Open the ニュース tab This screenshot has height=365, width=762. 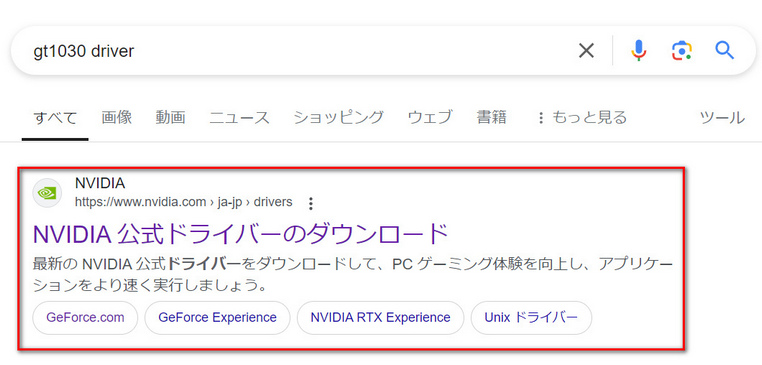coord(239,118)
